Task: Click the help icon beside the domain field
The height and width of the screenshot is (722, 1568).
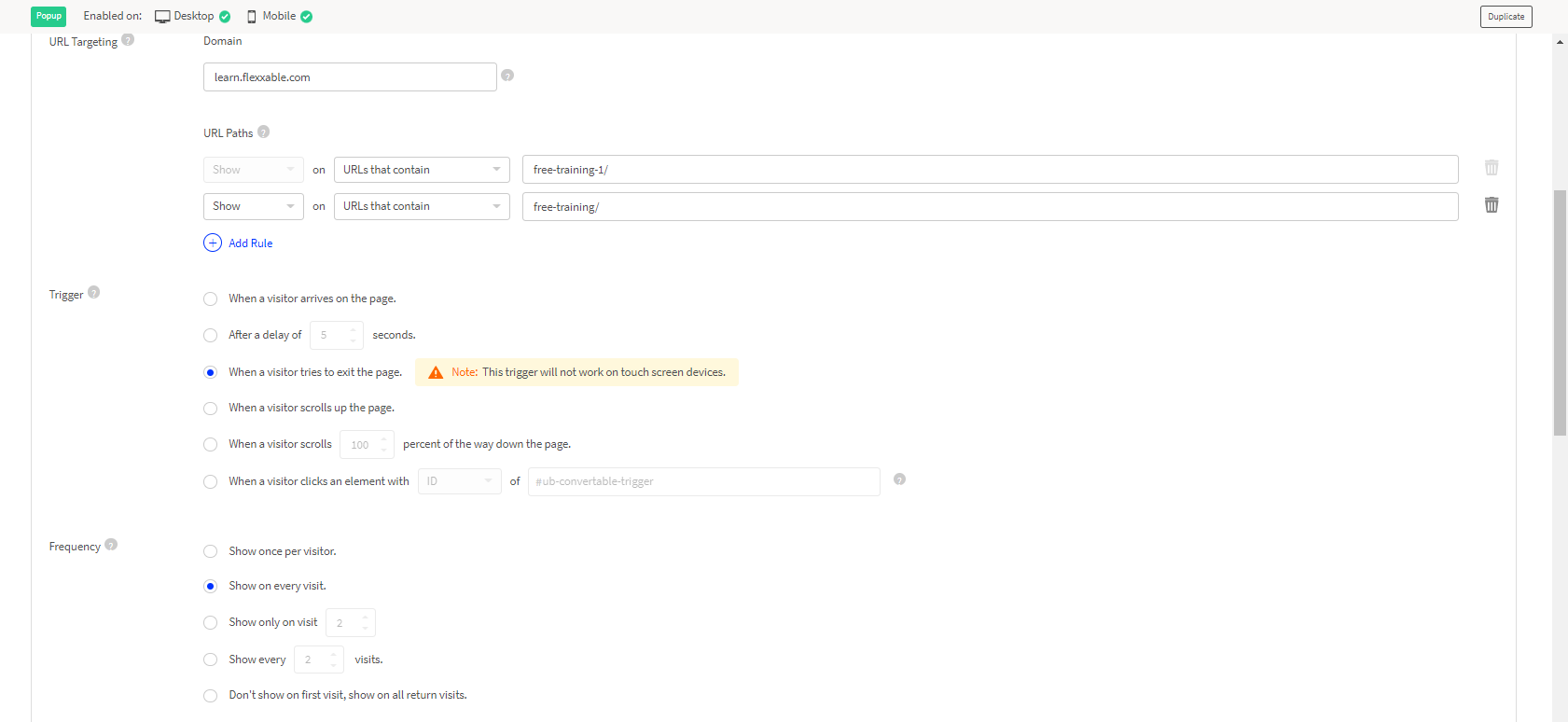Action: (507, 76)
